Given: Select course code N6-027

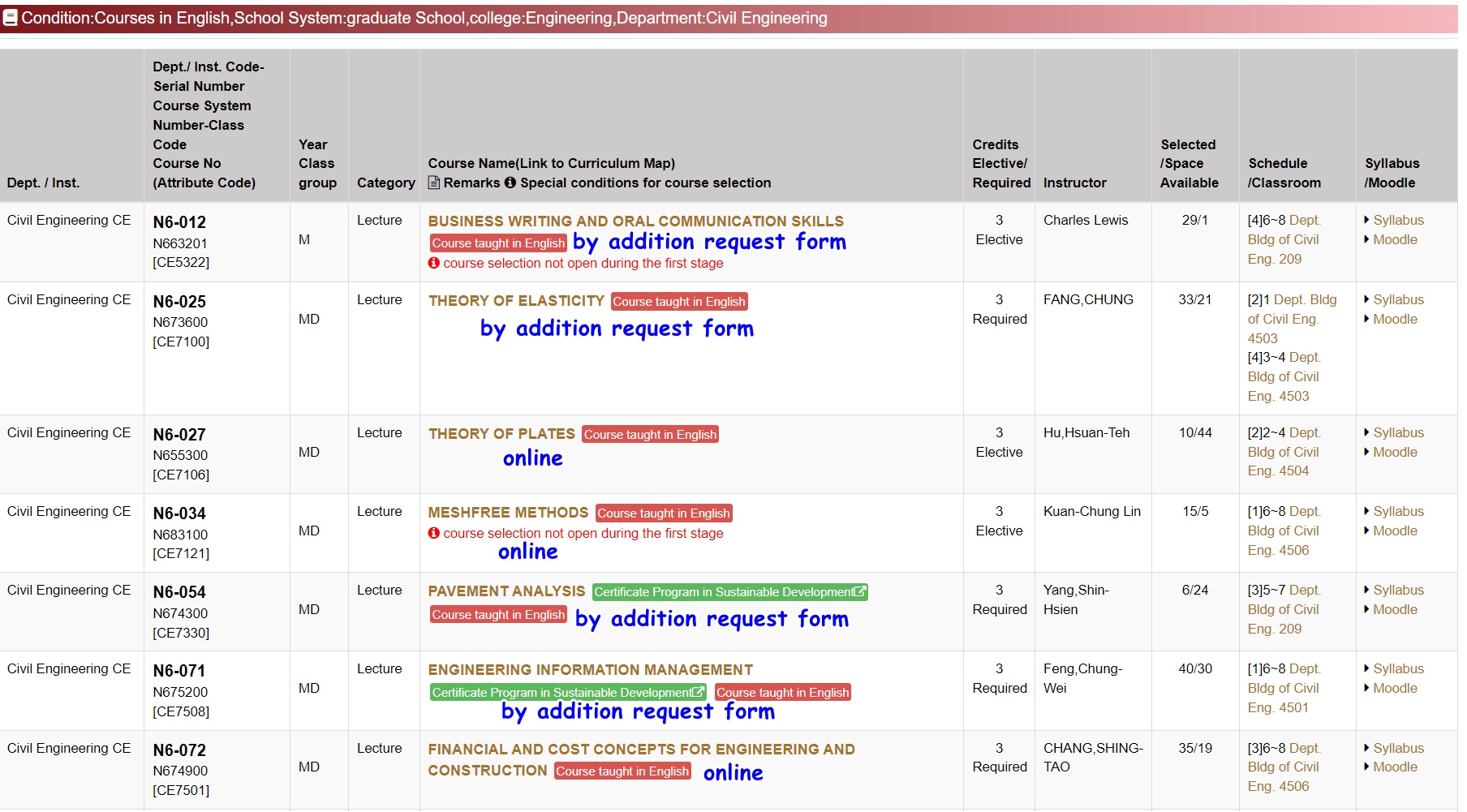Looking at the screenshot, I should 179,435.
